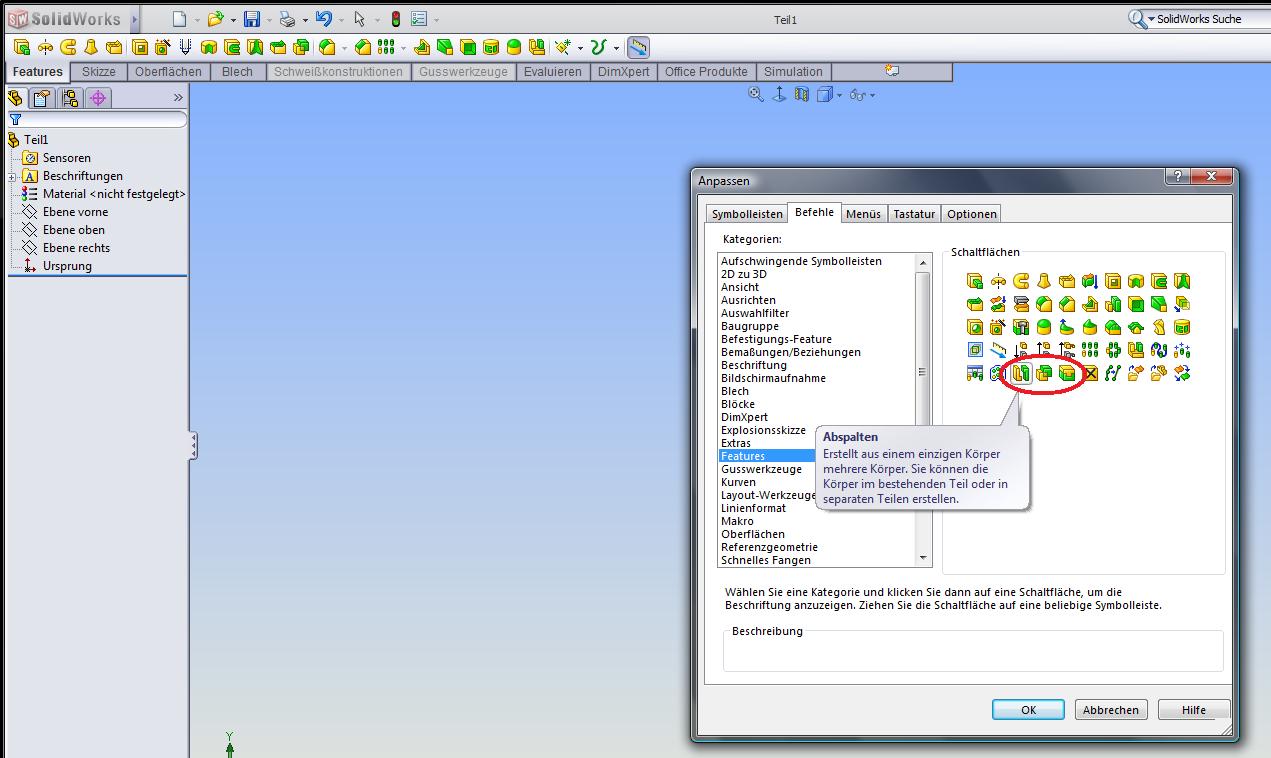The width and height of the screenshot is (1271, 758).
Task: Select Material <nicht festgelegt> tree item
Action: 114,194
